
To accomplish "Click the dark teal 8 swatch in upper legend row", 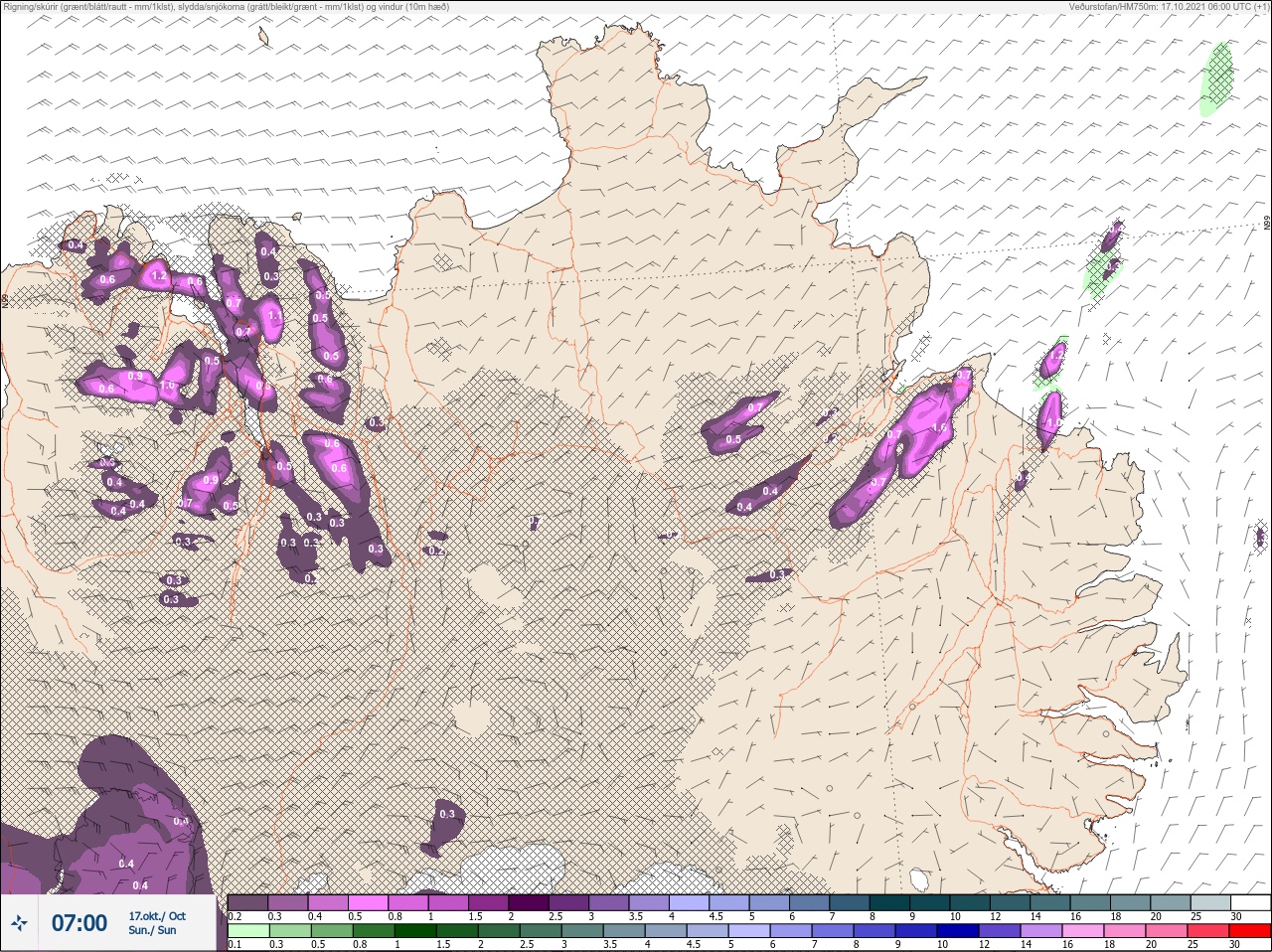I will point(890,902).
